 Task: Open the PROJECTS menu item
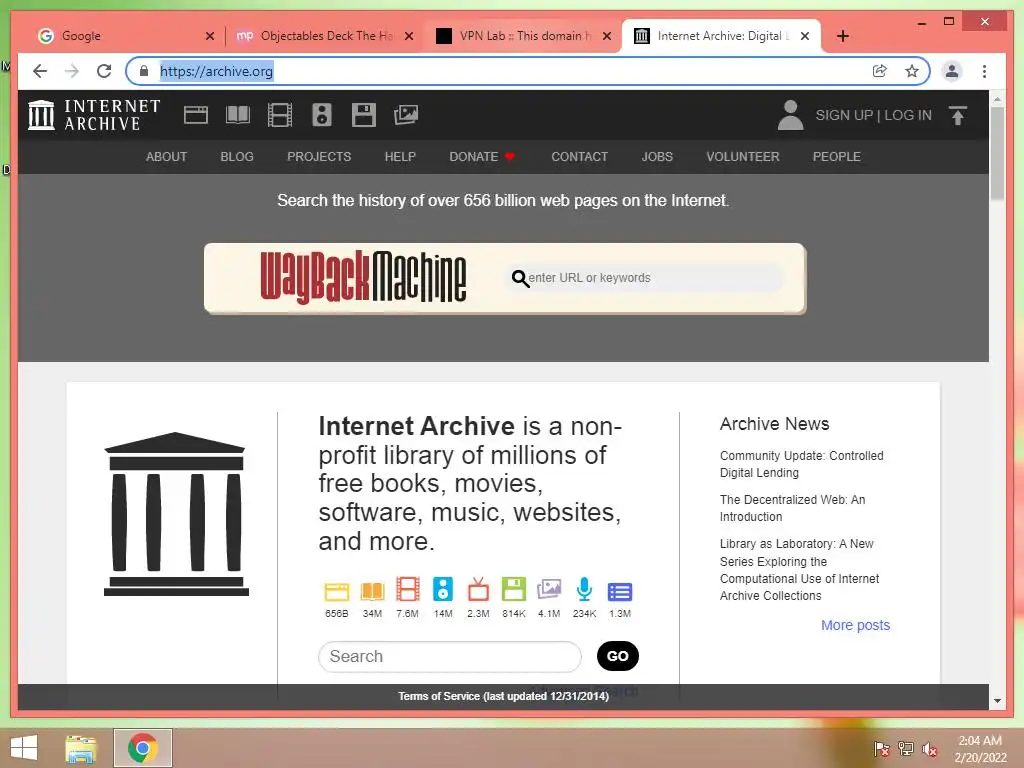[319, 157]
